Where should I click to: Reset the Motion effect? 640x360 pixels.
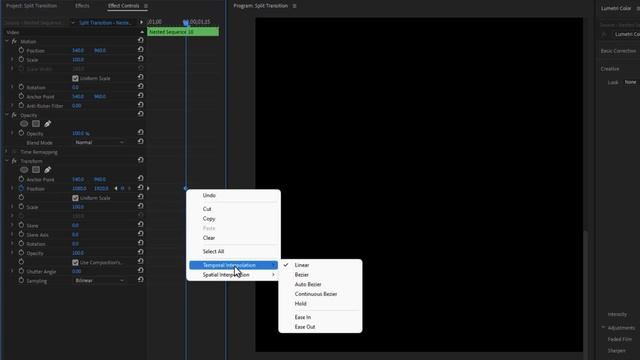pyautogui.click(x=140, y=40)
